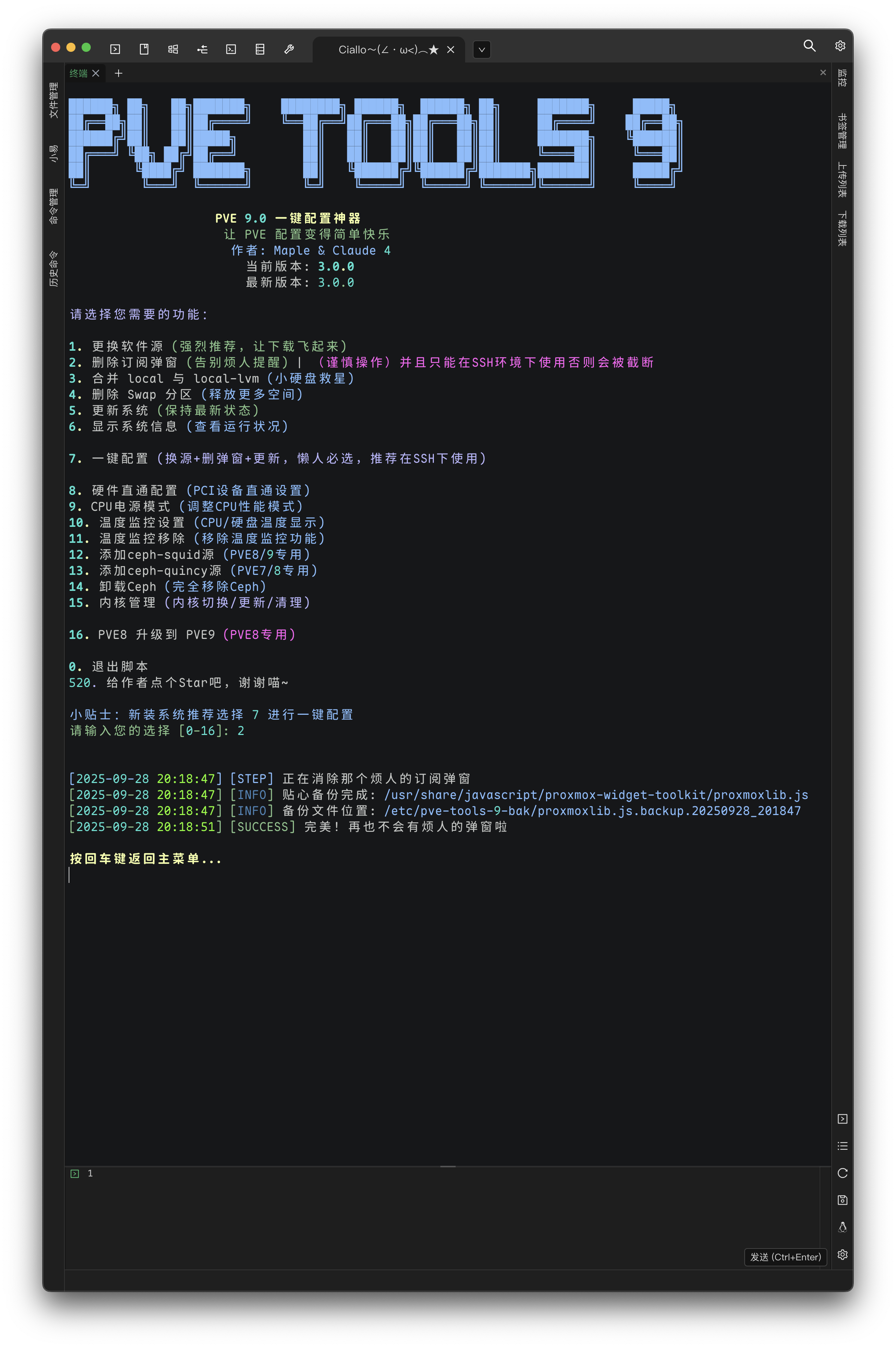This screenshot has height=1348, width=896.
Task: Expand the session tab list dropdown
Action: (x=482, y=50)
